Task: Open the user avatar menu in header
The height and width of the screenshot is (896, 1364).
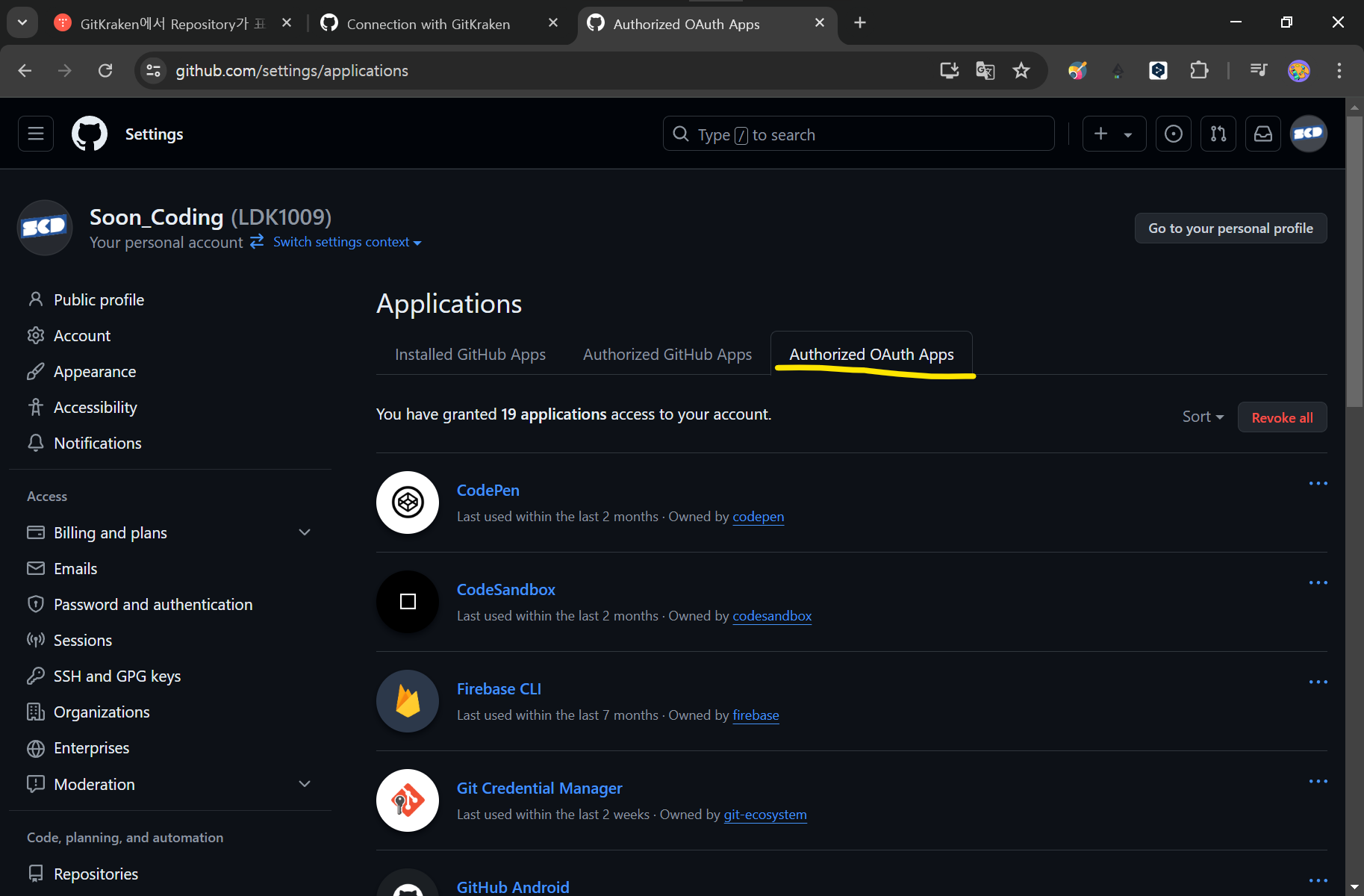Action: pyautogui.click(x=1309, y=134)
